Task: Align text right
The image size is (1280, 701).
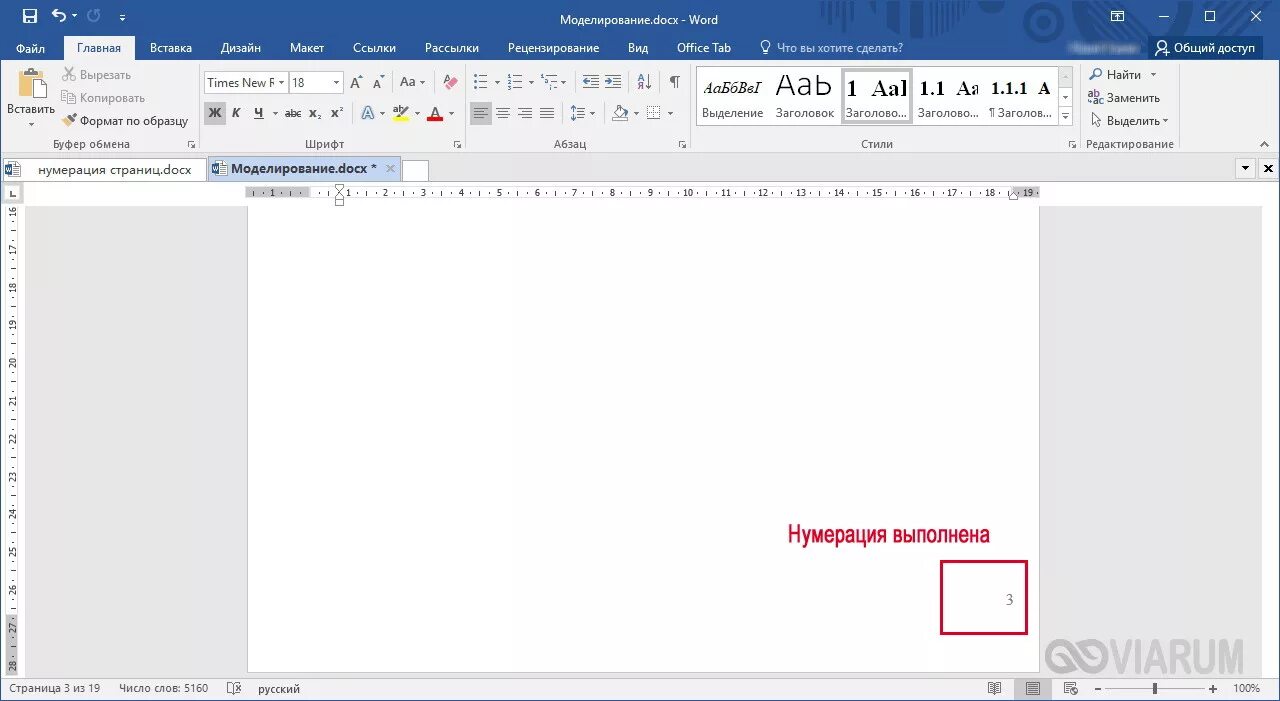Action: 525,113
